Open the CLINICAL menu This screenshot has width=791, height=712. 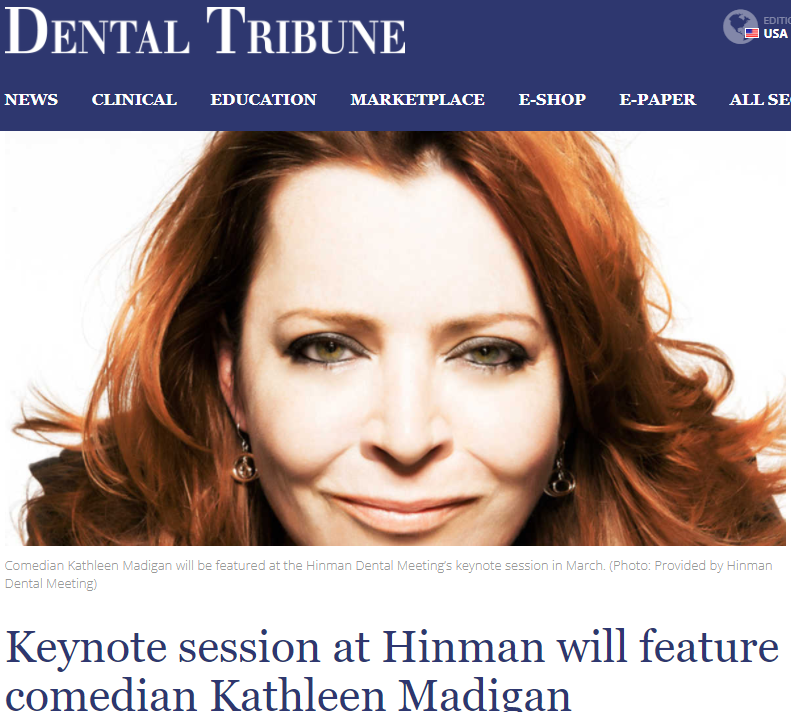coord(134,99)
